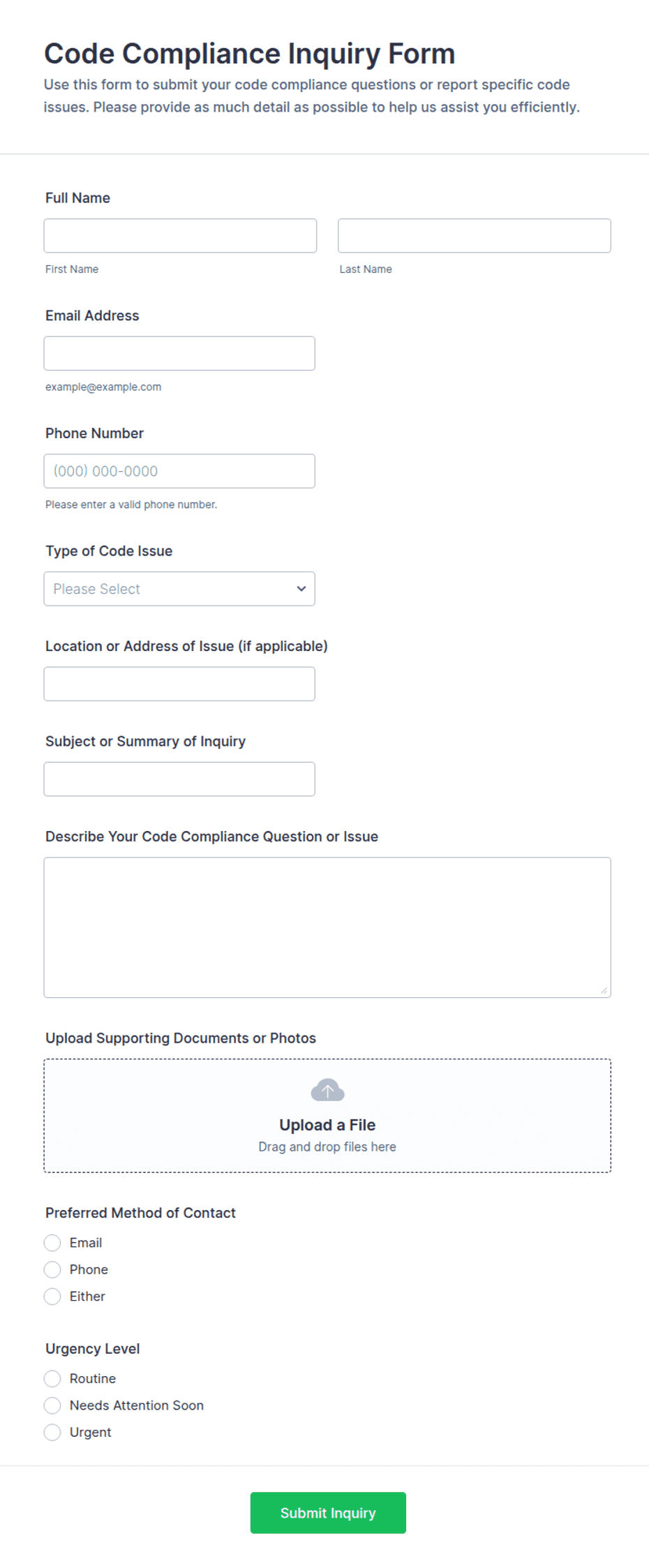649x1568 pixels.
Task: Click the textarea resize handle corner
Action: coord(604,990)
